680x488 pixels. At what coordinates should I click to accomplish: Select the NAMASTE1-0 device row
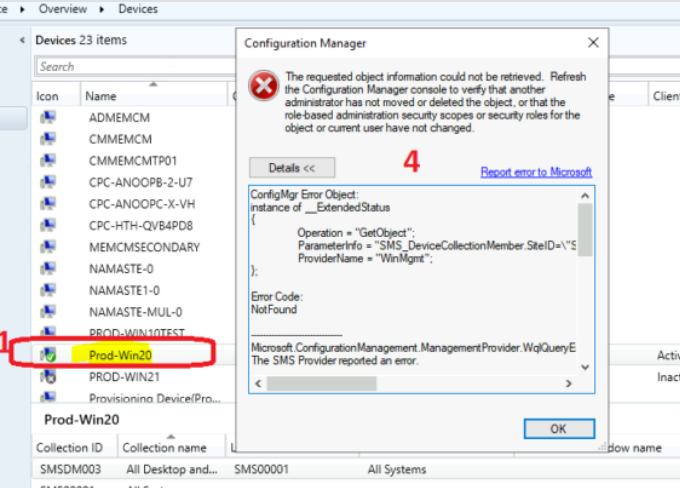134,290
